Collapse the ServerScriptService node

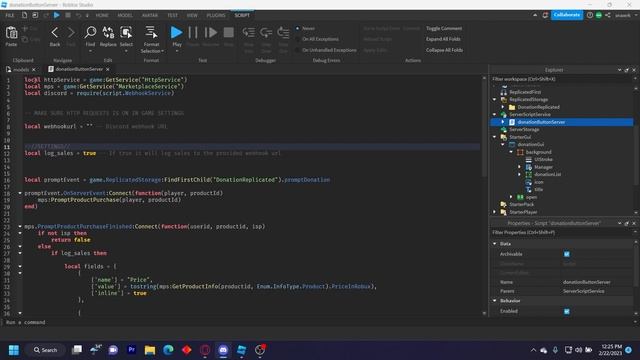coord(495,114)
